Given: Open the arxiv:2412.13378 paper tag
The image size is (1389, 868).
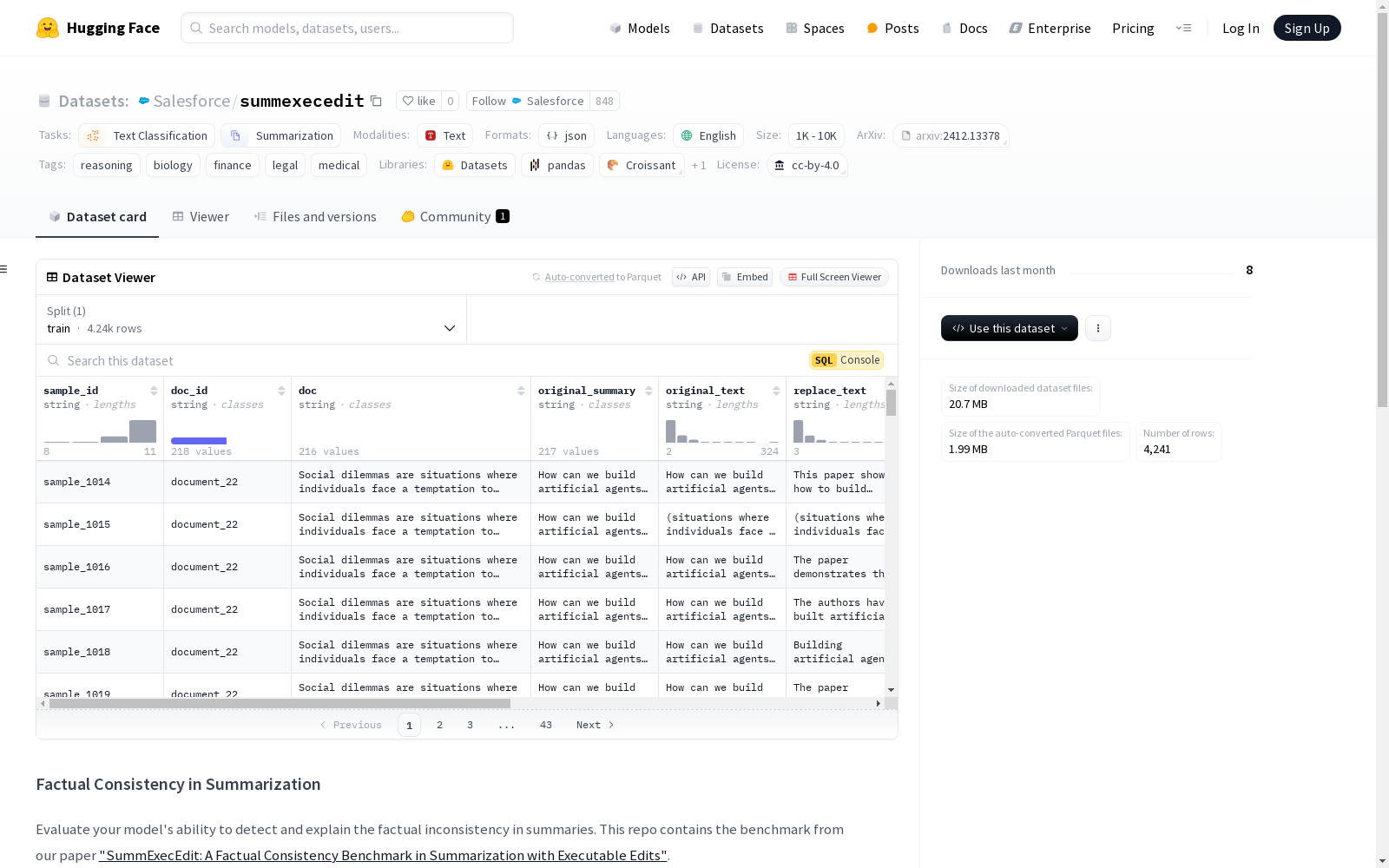Looking at the screenshot, I should 951,135.
